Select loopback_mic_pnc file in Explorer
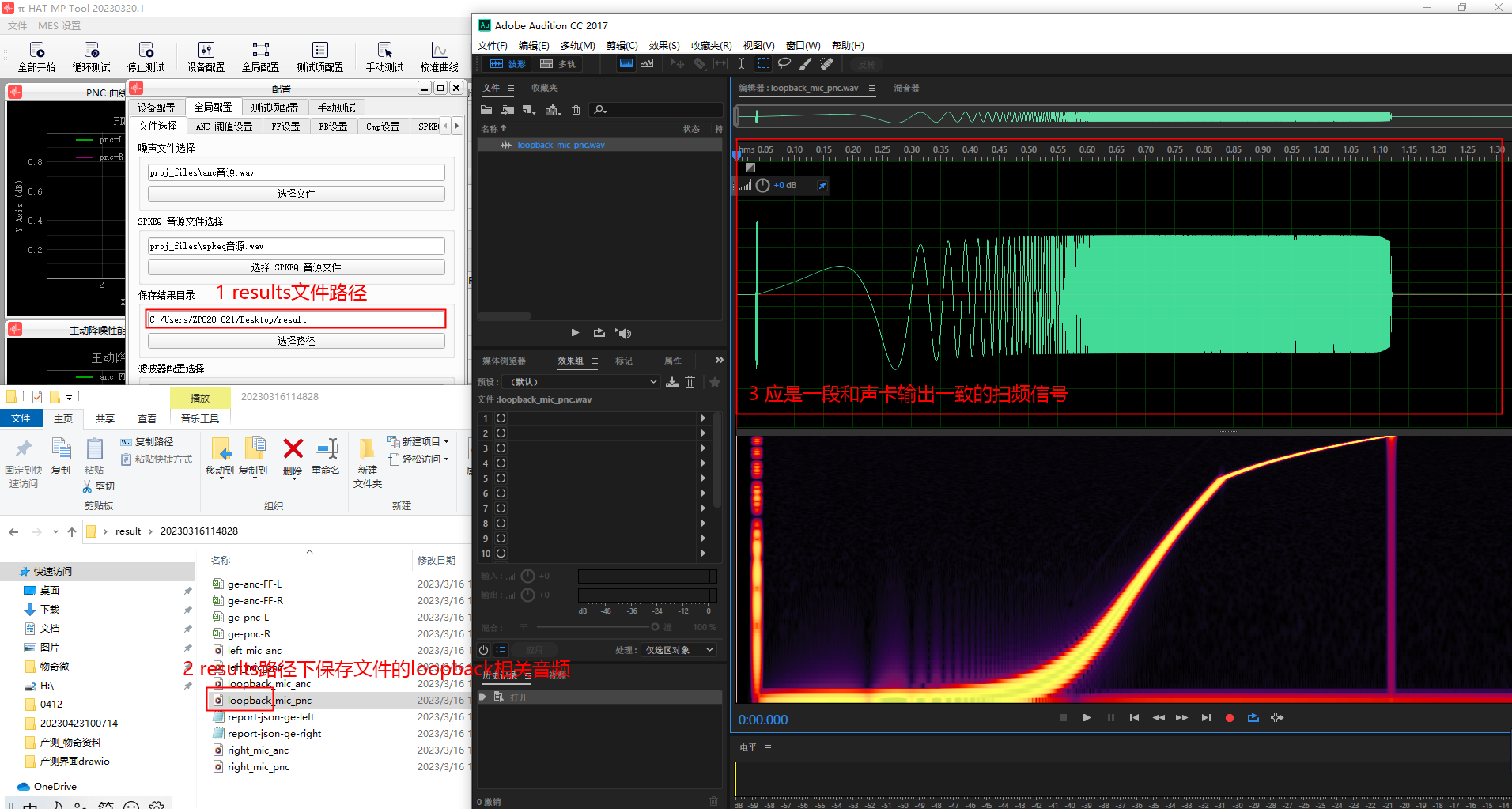This screenshot has height=809, width=1512. click(270, 700)
